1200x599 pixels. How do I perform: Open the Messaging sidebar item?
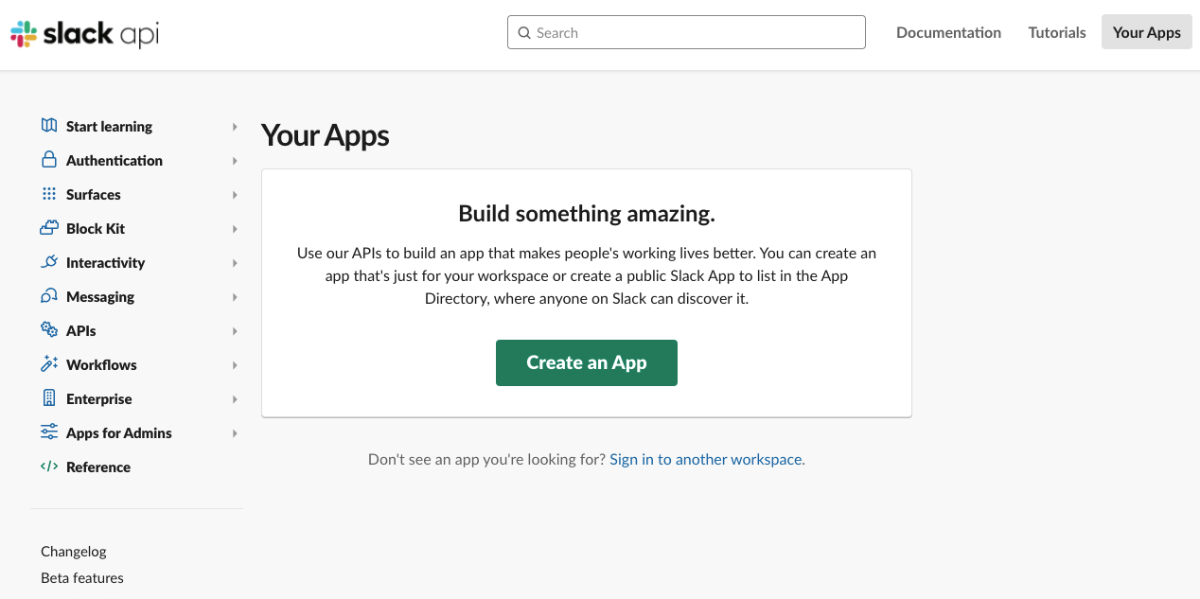pos(100,297)
